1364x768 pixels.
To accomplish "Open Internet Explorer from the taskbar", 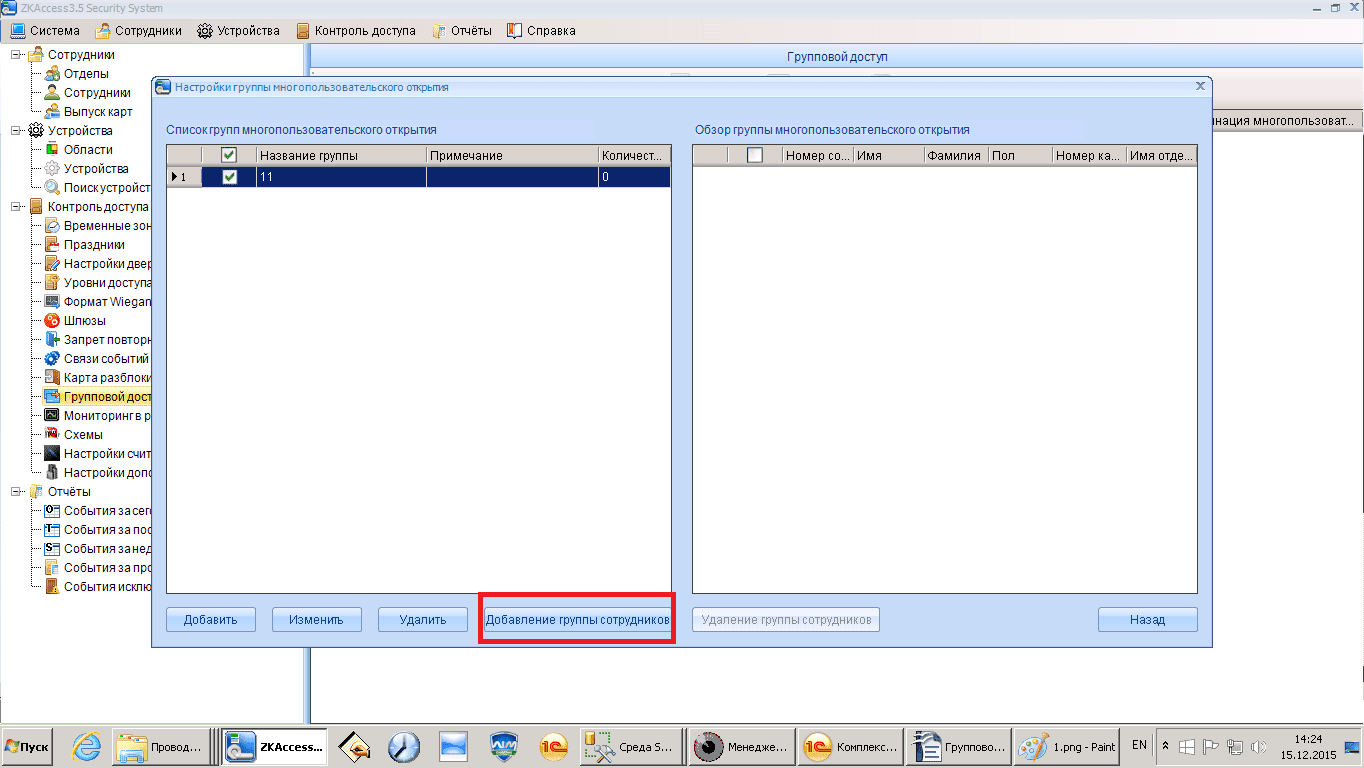I will tap(88, 746).
